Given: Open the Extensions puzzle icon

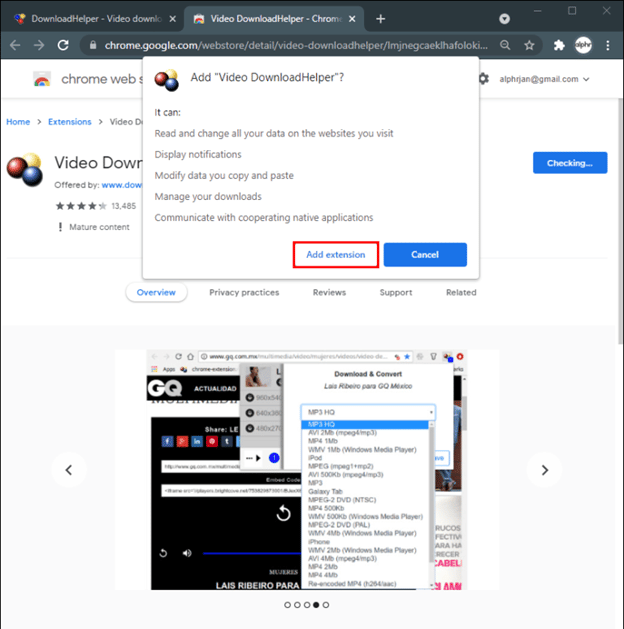Looking at the screenshot, I should coord(558,45).
